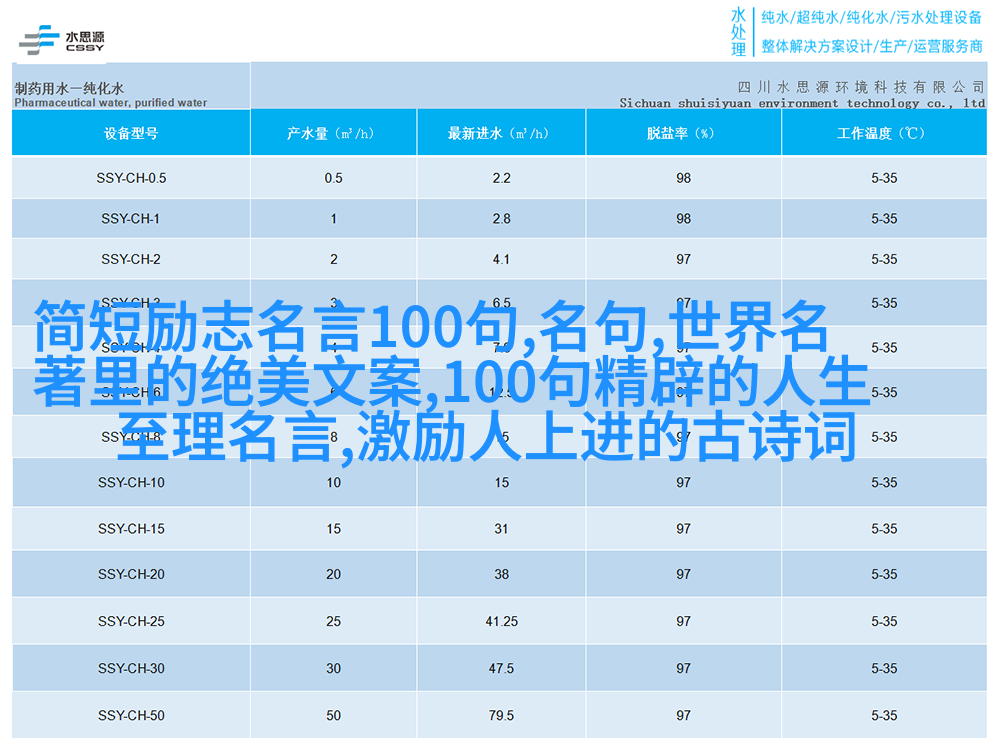Click temperature 5-35 in SSY-CH-15 row

884,529
